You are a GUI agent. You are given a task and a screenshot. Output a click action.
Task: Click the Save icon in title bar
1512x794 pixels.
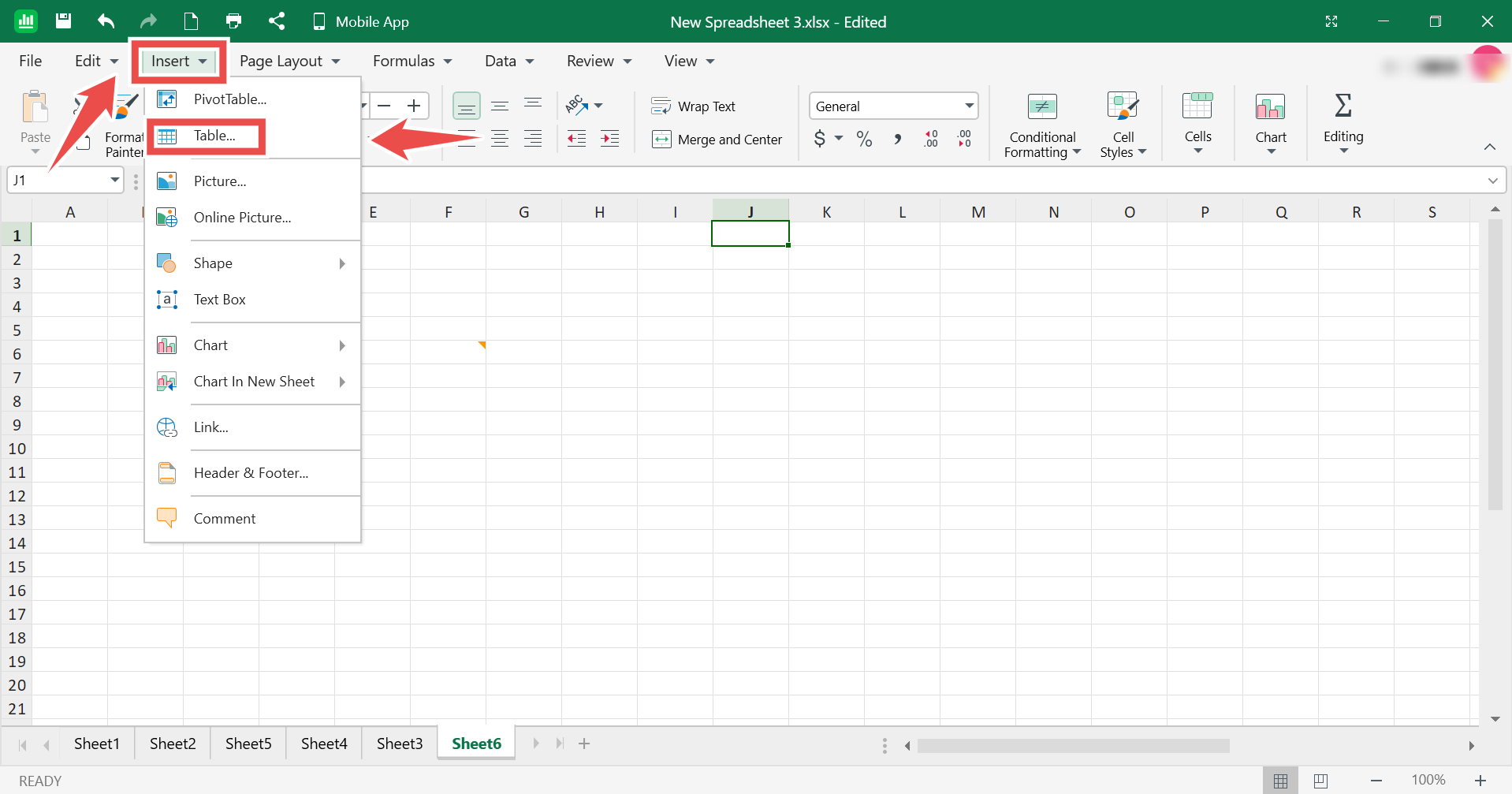(64, 21)
